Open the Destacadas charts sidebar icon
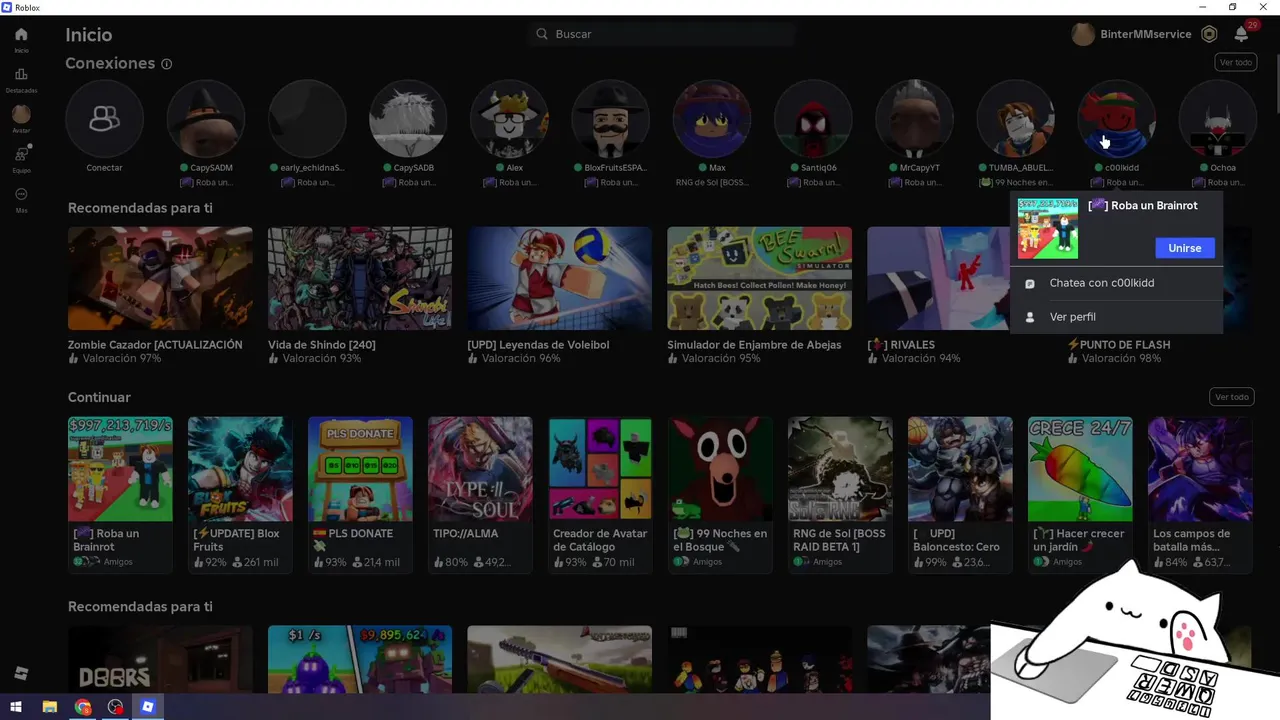The height and width of the screenshot is (720, 1280). click(21, 75)
